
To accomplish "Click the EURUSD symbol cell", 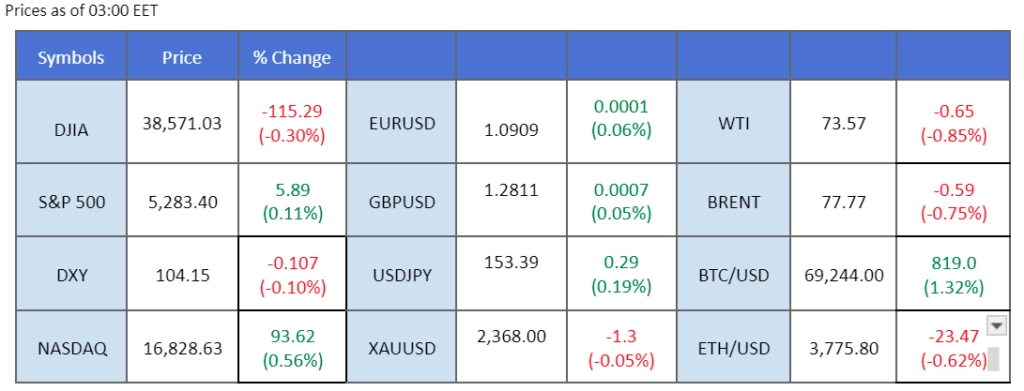I will pyautogui.click(x=401, y=122).
